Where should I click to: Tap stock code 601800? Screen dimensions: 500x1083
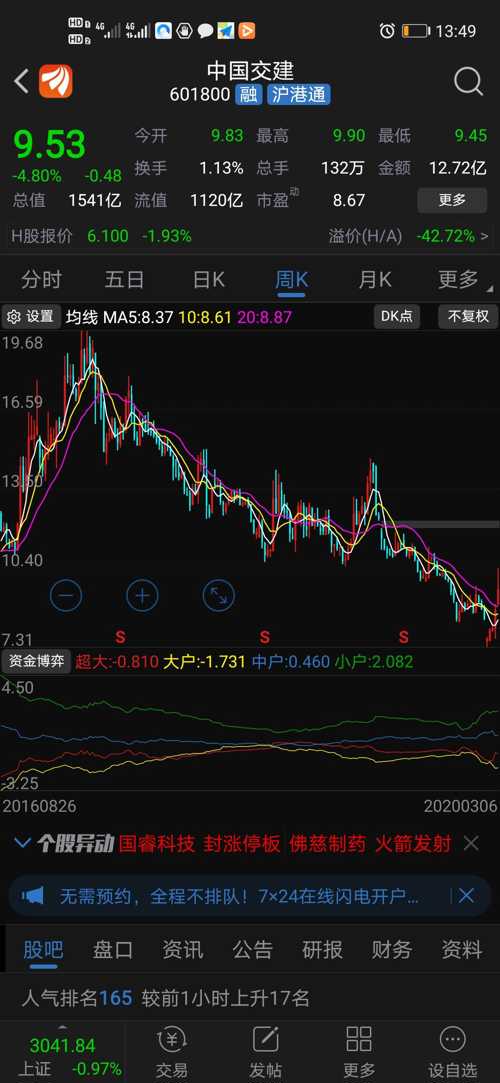(x=200, y=95)
